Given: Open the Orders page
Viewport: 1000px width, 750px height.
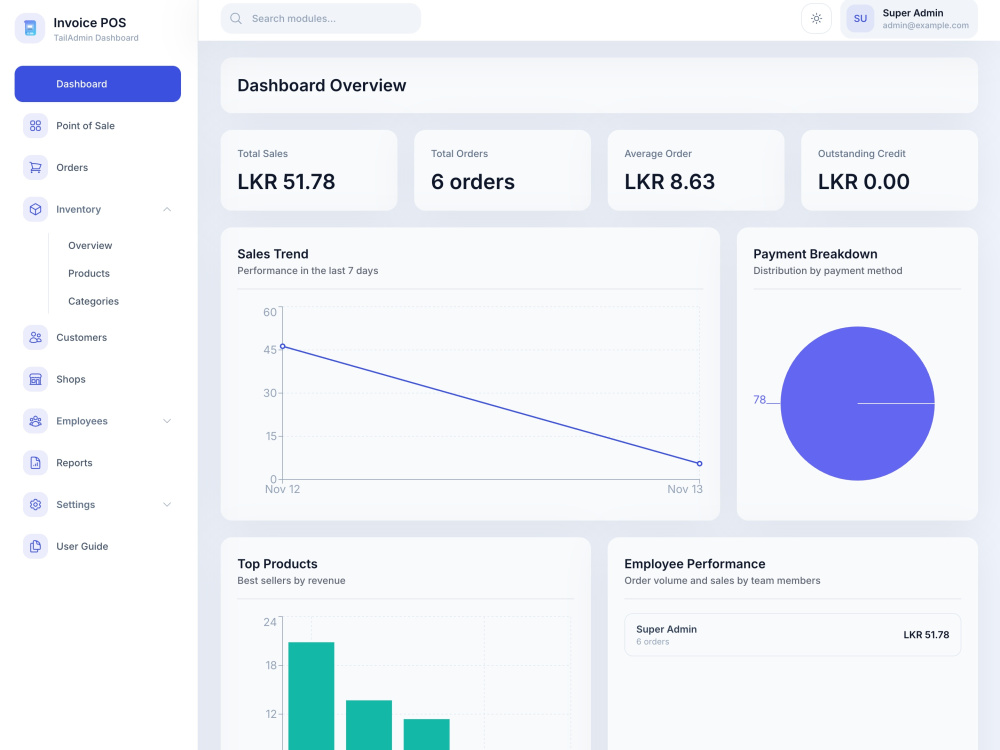Looking at the screenshot, I should click(98, 168).
